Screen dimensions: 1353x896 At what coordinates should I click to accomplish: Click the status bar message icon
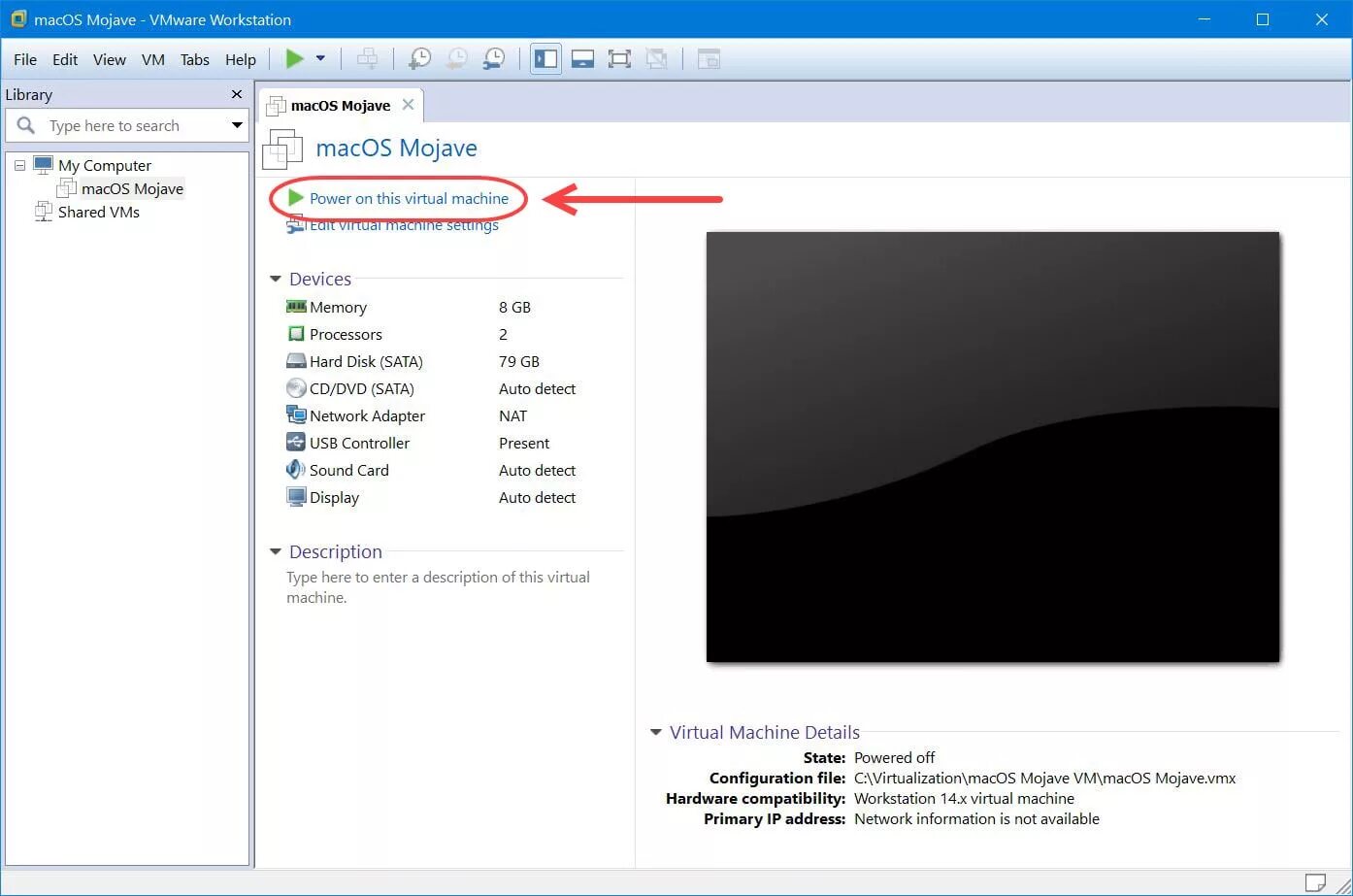click(x=1315, y=881)
